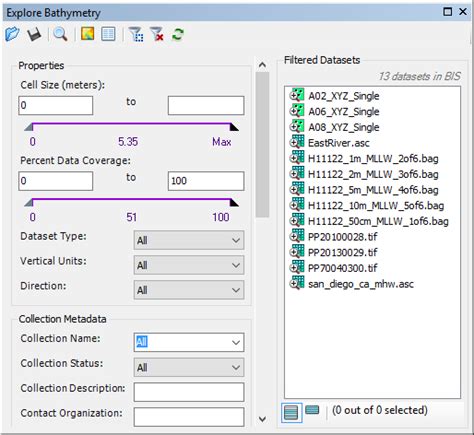Click the filter by selection funnel icon
This screenshot has height=435, width=474.
click(136, 34)
